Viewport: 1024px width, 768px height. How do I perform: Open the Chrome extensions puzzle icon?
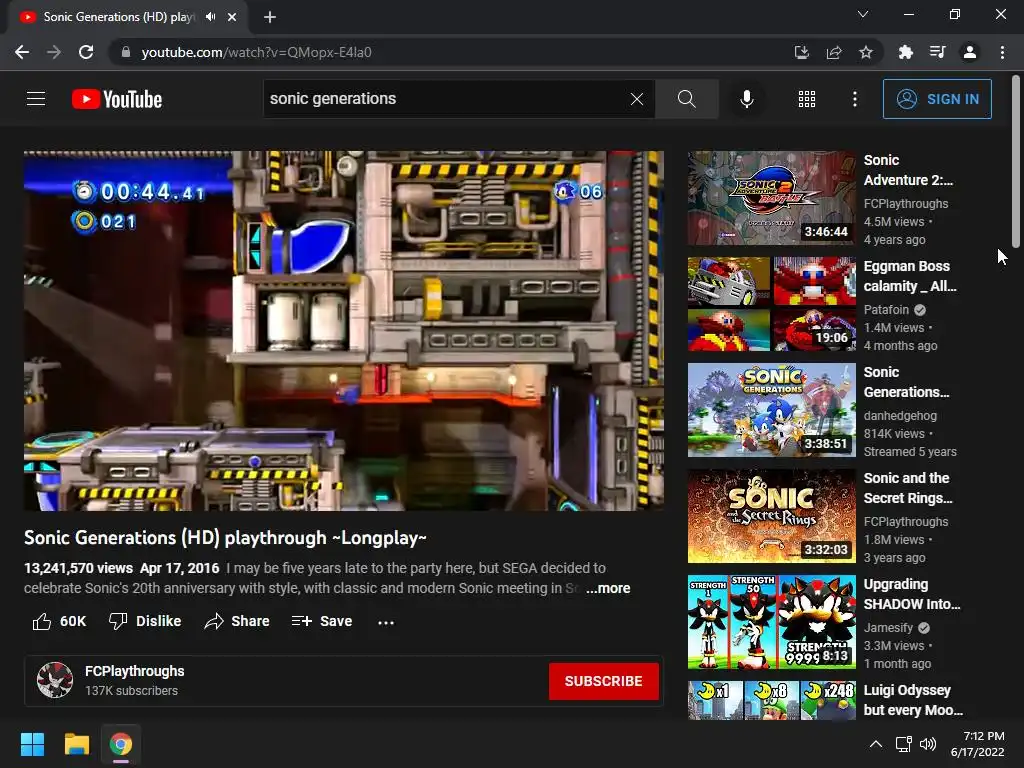pyautogui.click(x=905, y=52)
